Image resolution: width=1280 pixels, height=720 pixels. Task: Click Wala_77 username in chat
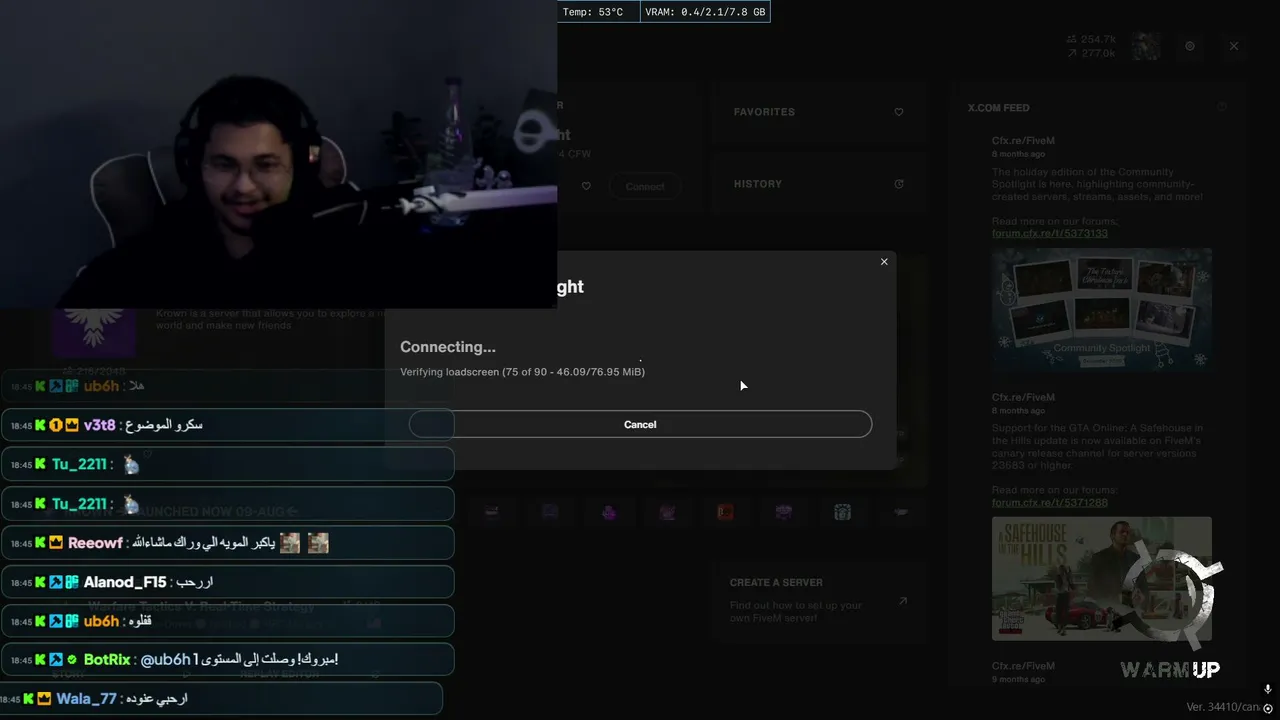[86, 699]
